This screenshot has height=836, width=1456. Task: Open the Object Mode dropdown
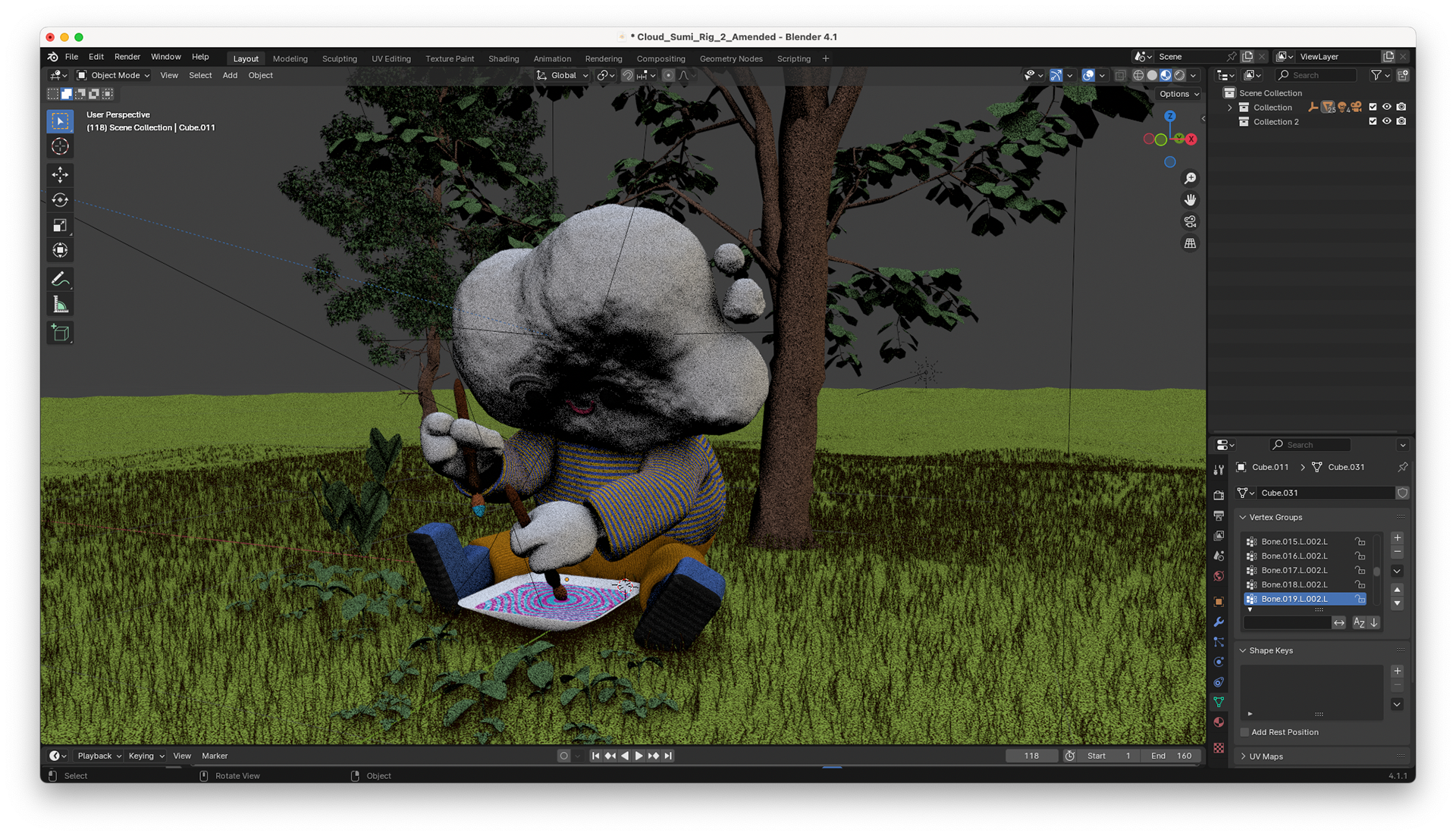pos(113,75)
